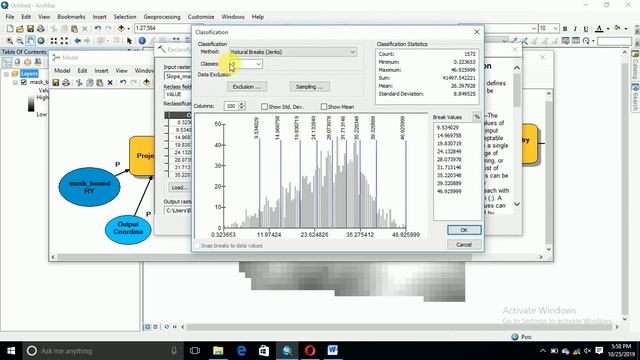
Task: Apply bold text formatting
Action: 565,29
